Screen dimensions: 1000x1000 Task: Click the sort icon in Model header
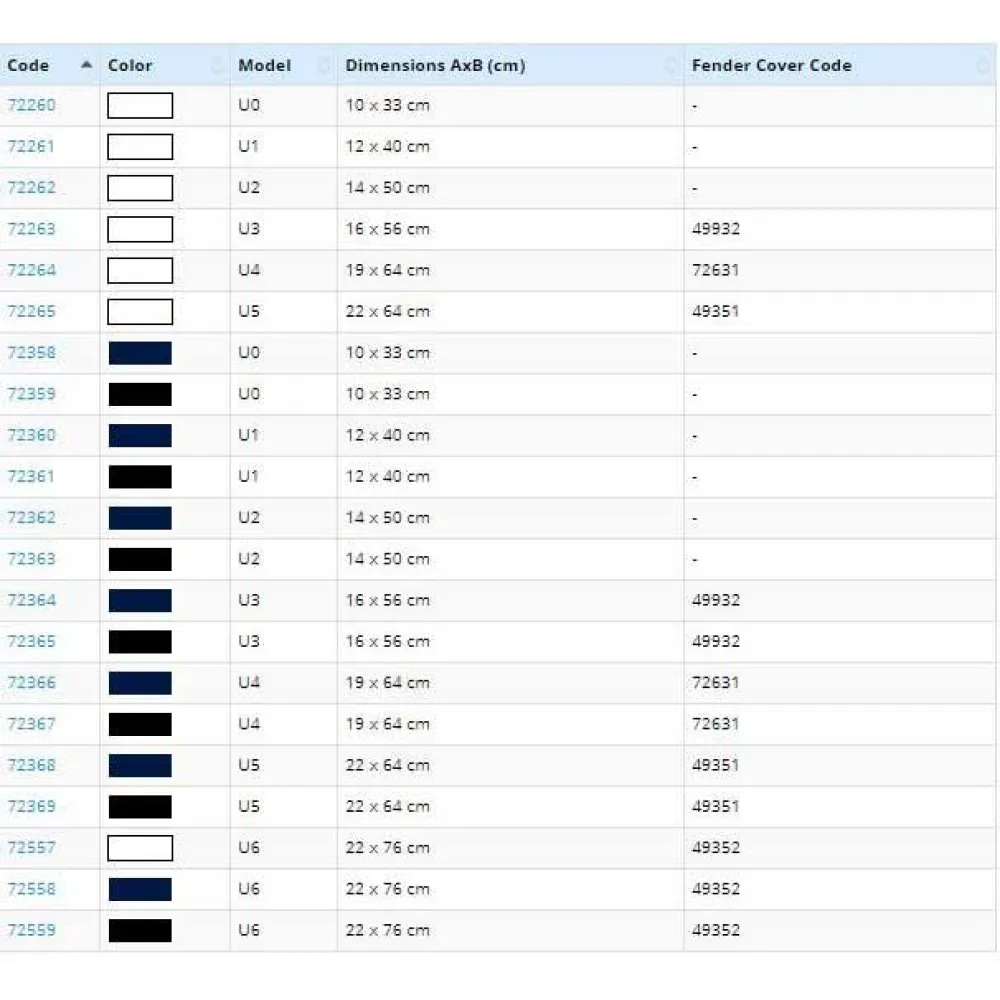click(x=324, y=66)
